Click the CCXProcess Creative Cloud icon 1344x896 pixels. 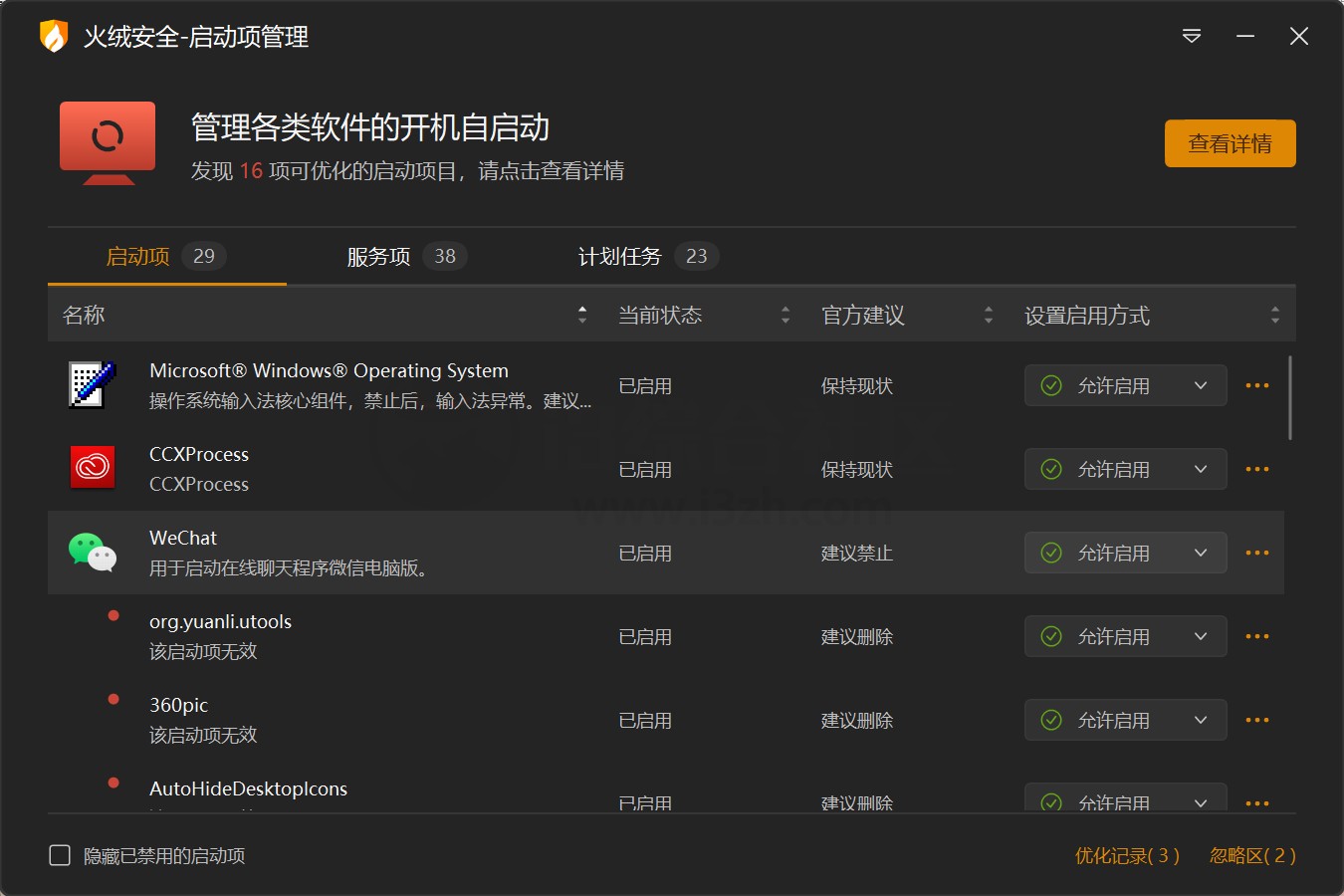(93, 468)
